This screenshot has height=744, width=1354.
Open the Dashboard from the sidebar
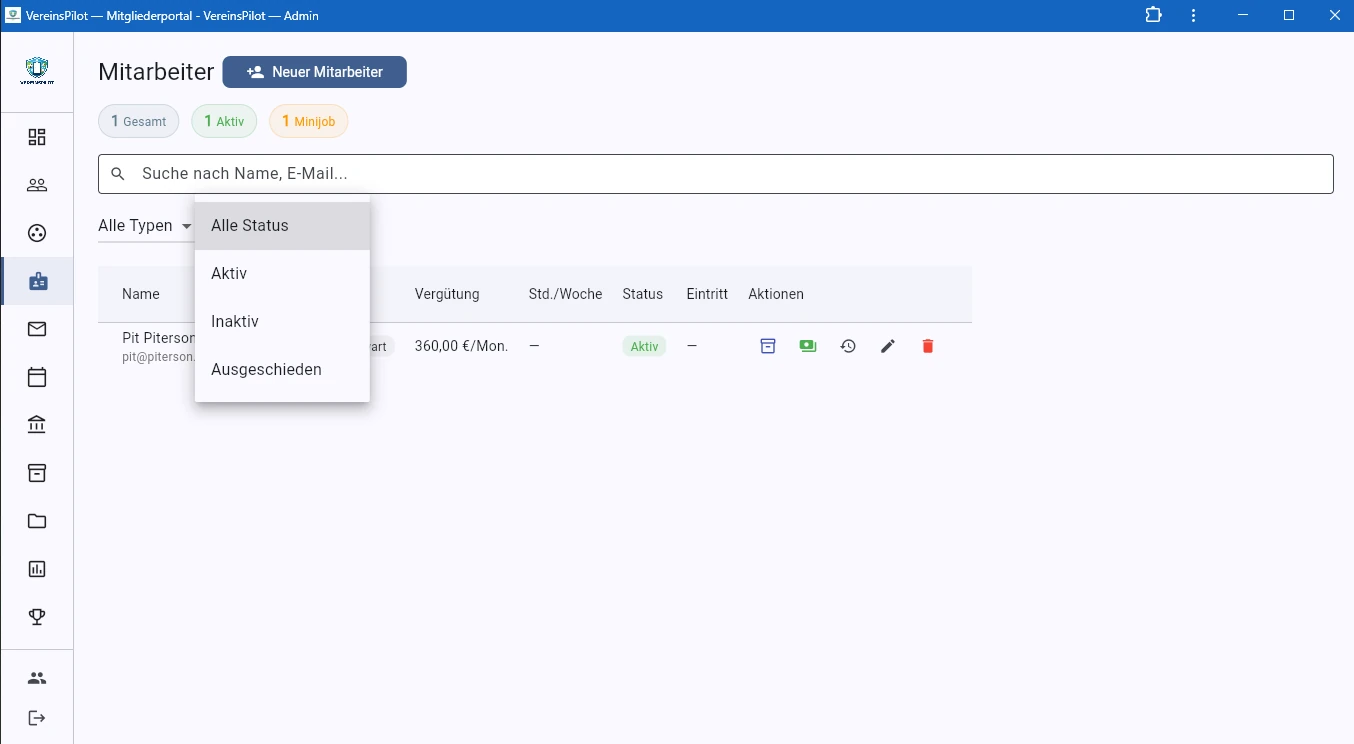pyautogui.click(x=37, y=136)
